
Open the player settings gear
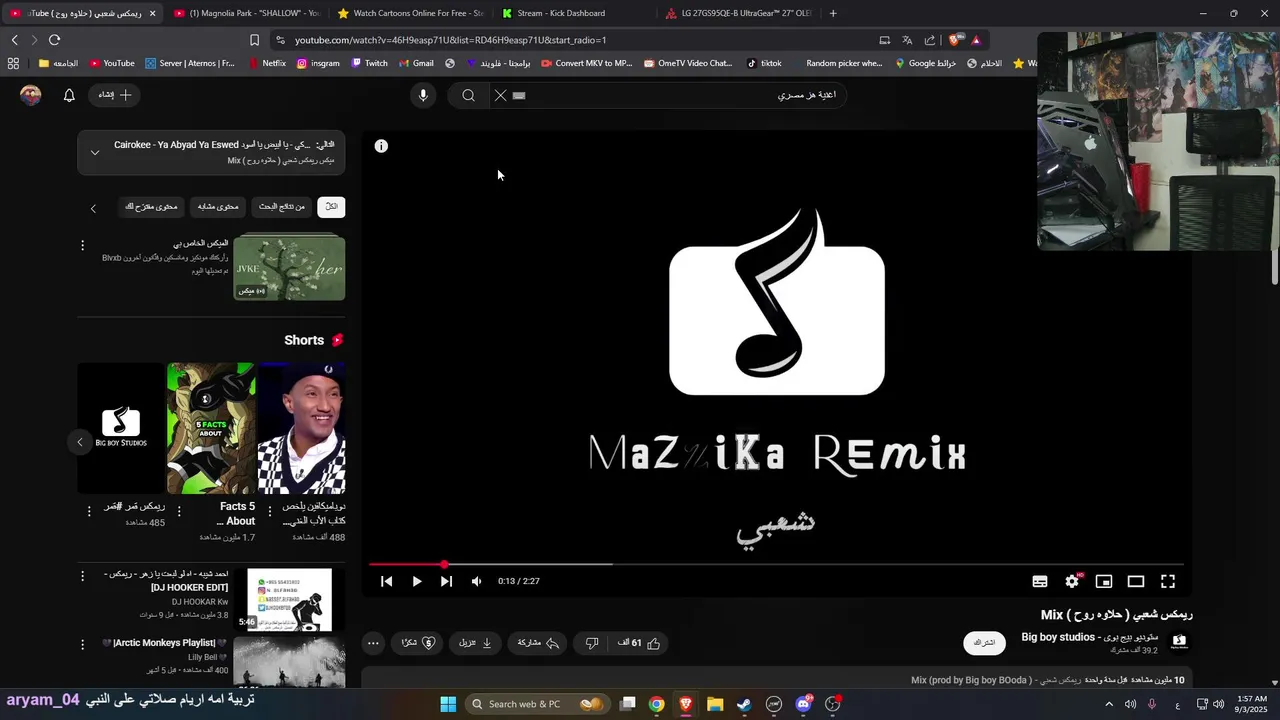point(1072,581)
